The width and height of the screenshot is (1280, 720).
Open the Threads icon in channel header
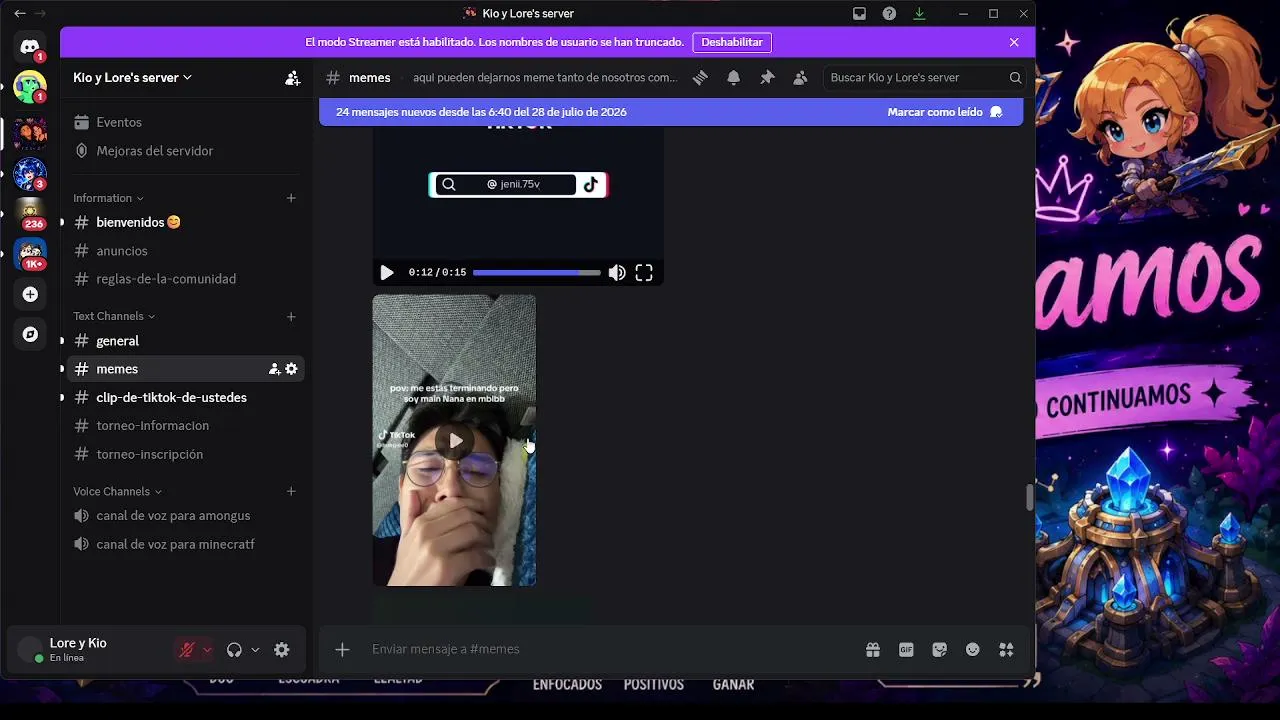700,78
